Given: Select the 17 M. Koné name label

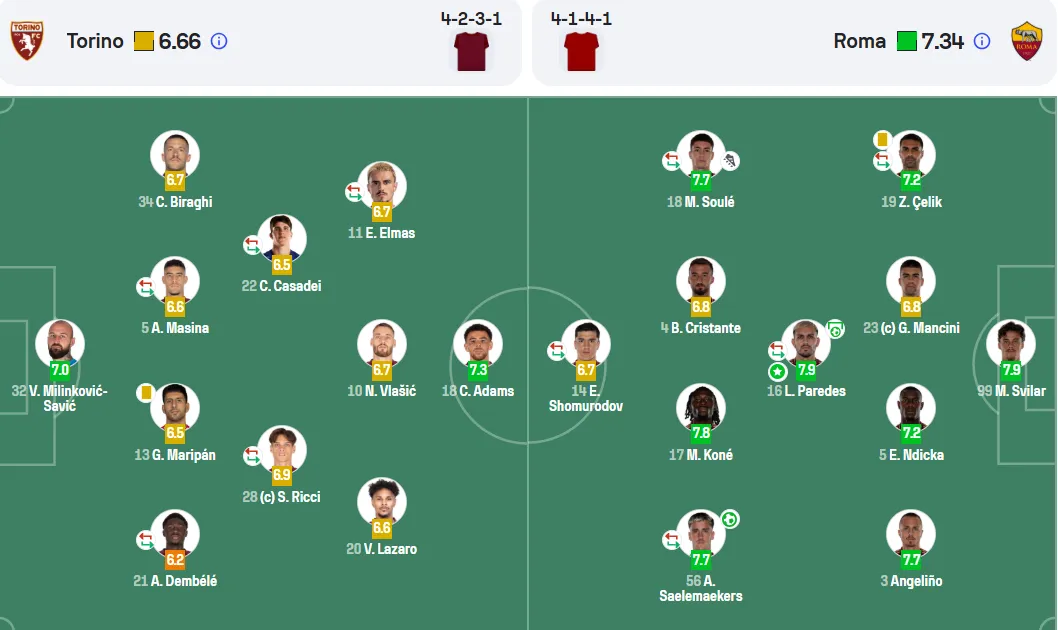Looking at the screenshot, I should tap(700, 455).
